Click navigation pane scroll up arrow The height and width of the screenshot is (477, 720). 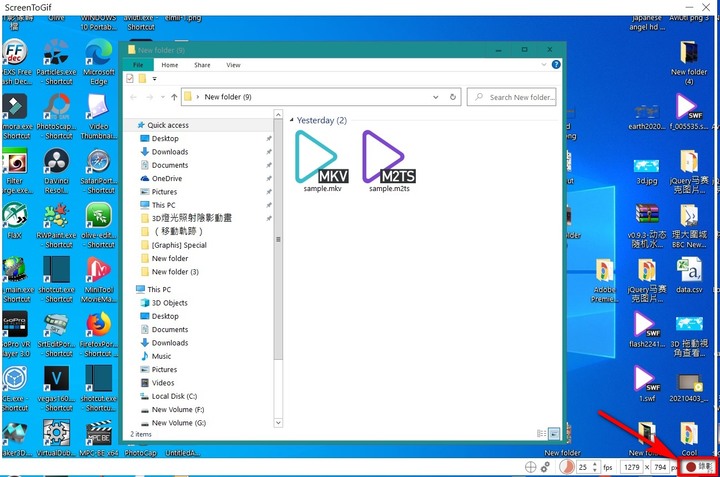(x=278, y=114)
